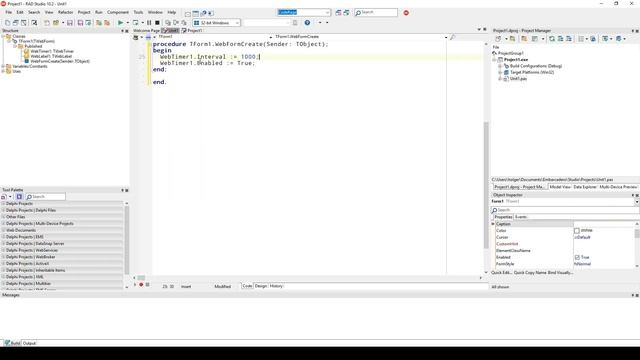
Task: Click the macro play triangle in editor footer
Action: click(135, 285)
